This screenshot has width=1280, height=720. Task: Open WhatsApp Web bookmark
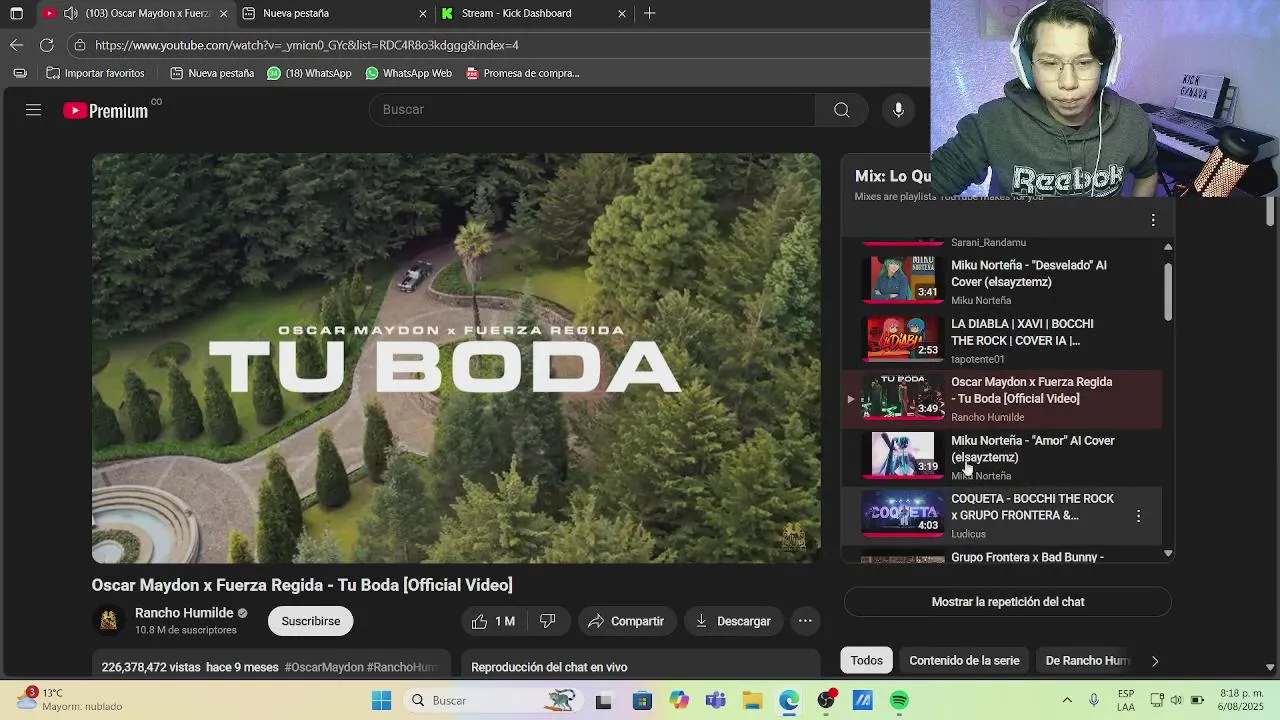pyautogui.click(x=408, y=73)
